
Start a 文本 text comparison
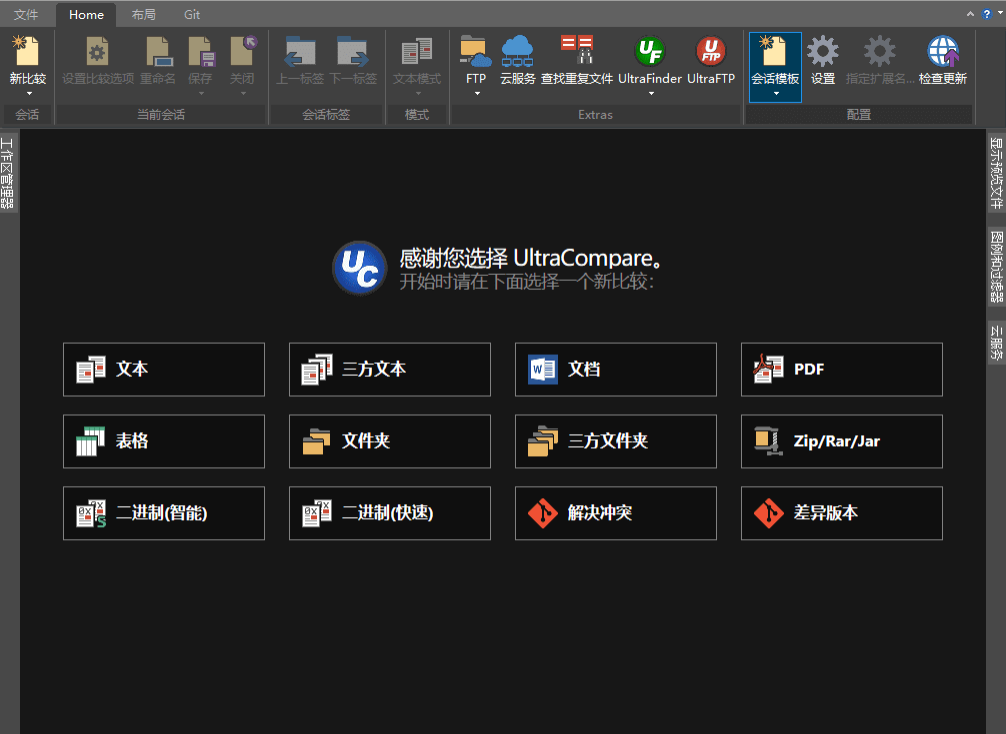pyautogui.click(x=164, y=370)
